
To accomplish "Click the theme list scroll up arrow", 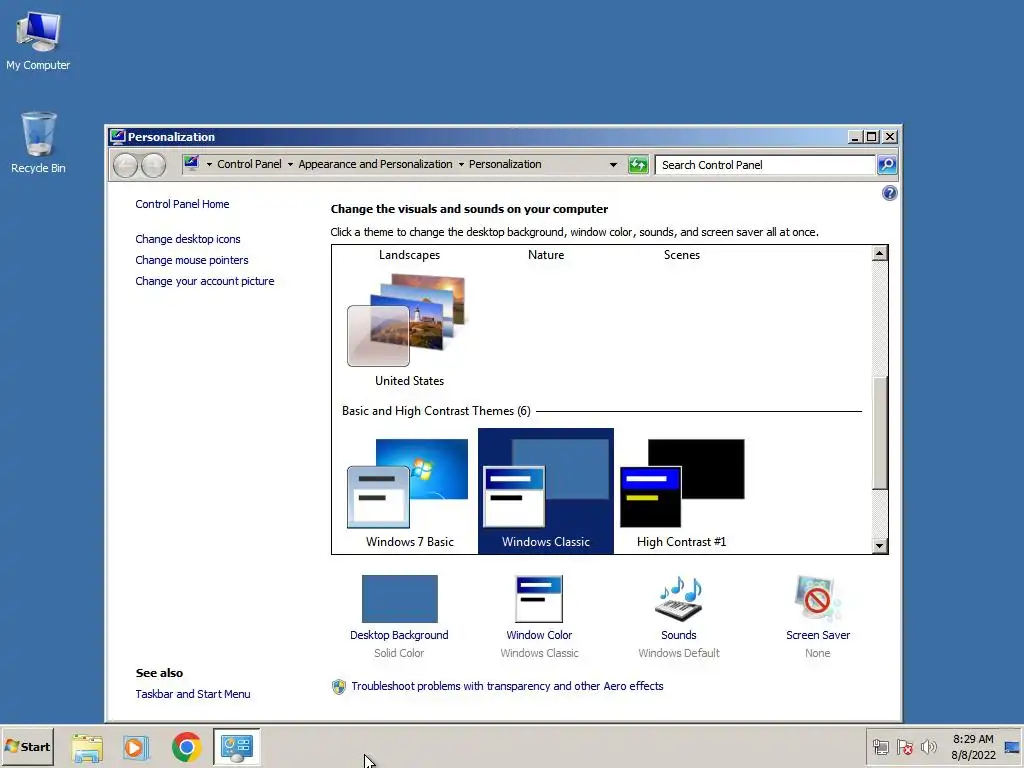I will (880, 253).
